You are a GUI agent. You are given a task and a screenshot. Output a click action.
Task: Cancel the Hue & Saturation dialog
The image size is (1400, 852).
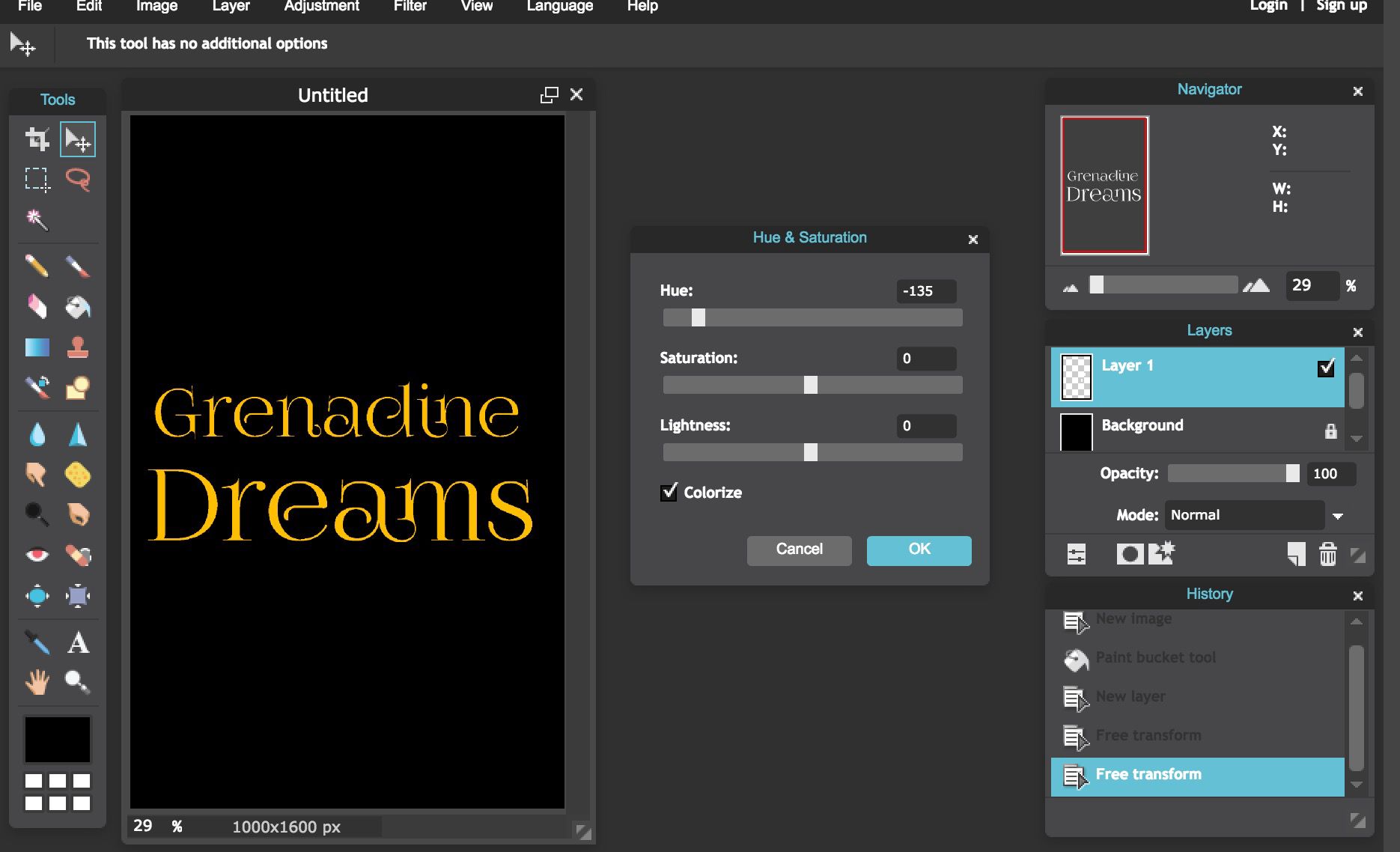(x=799, y=550)
